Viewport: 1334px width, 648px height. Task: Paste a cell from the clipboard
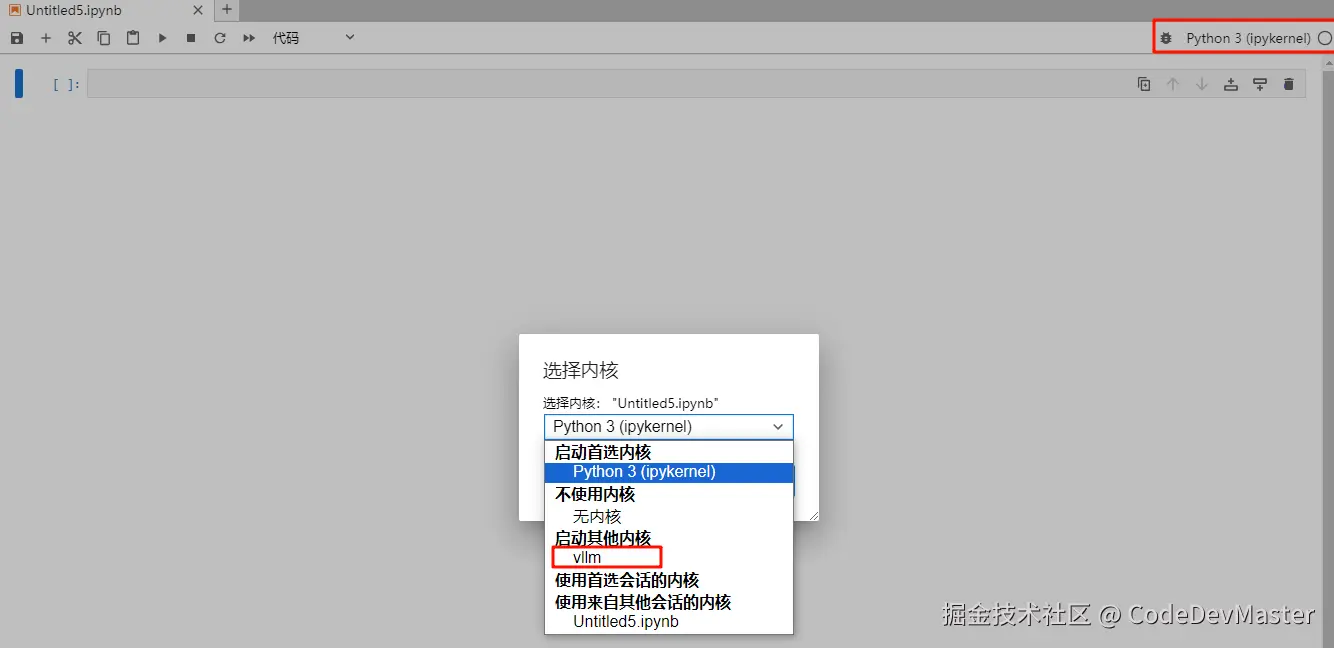coord(133,37)
